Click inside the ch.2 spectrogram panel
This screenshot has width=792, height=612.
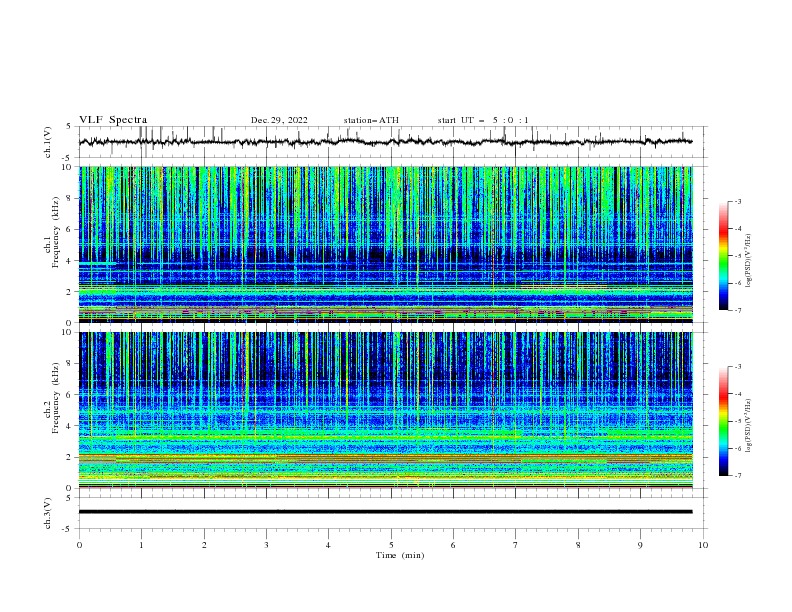pos(385,410)
